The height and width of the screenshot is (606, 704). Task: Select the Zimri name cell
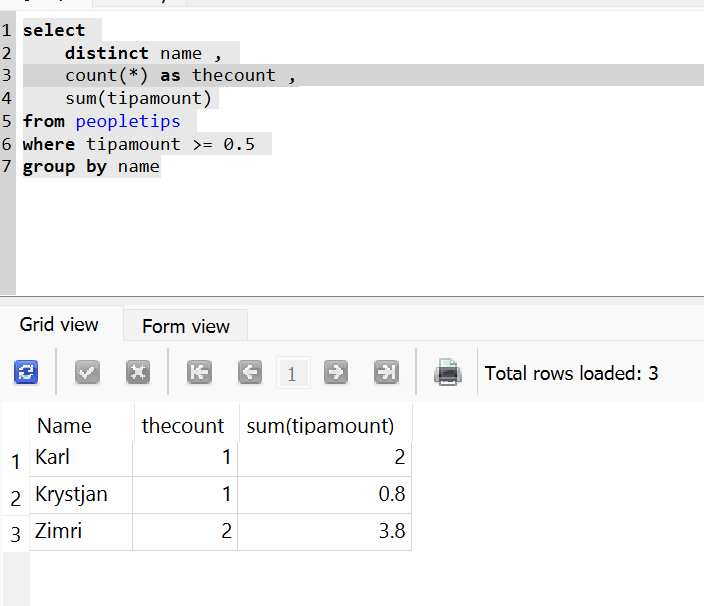tap(81, 532)
